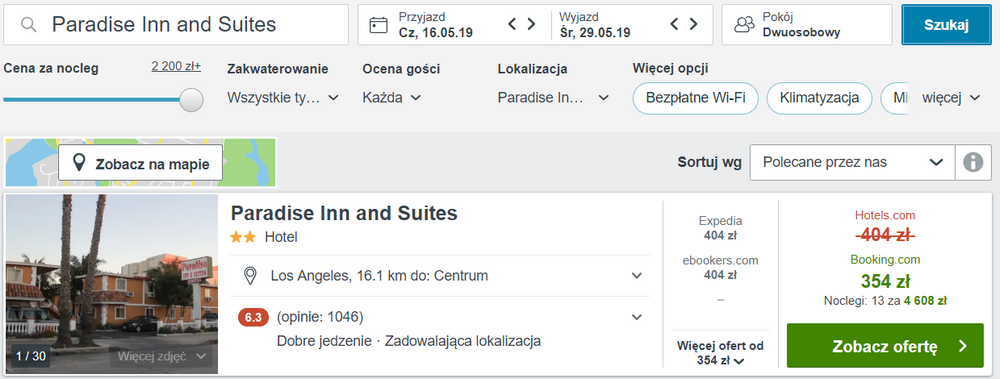The height and width of the screenshot is (379, 1000).
Task: Click the location pin icon beside Los Angeles
Action: pyautogui.click(x=251, y=276)
